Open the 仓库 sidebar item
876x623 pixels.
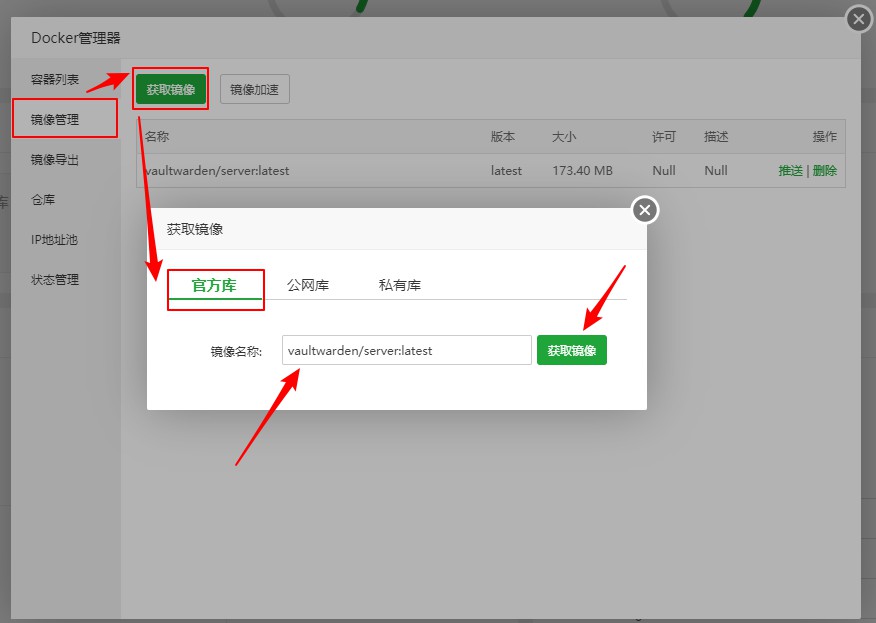[43, 199]
